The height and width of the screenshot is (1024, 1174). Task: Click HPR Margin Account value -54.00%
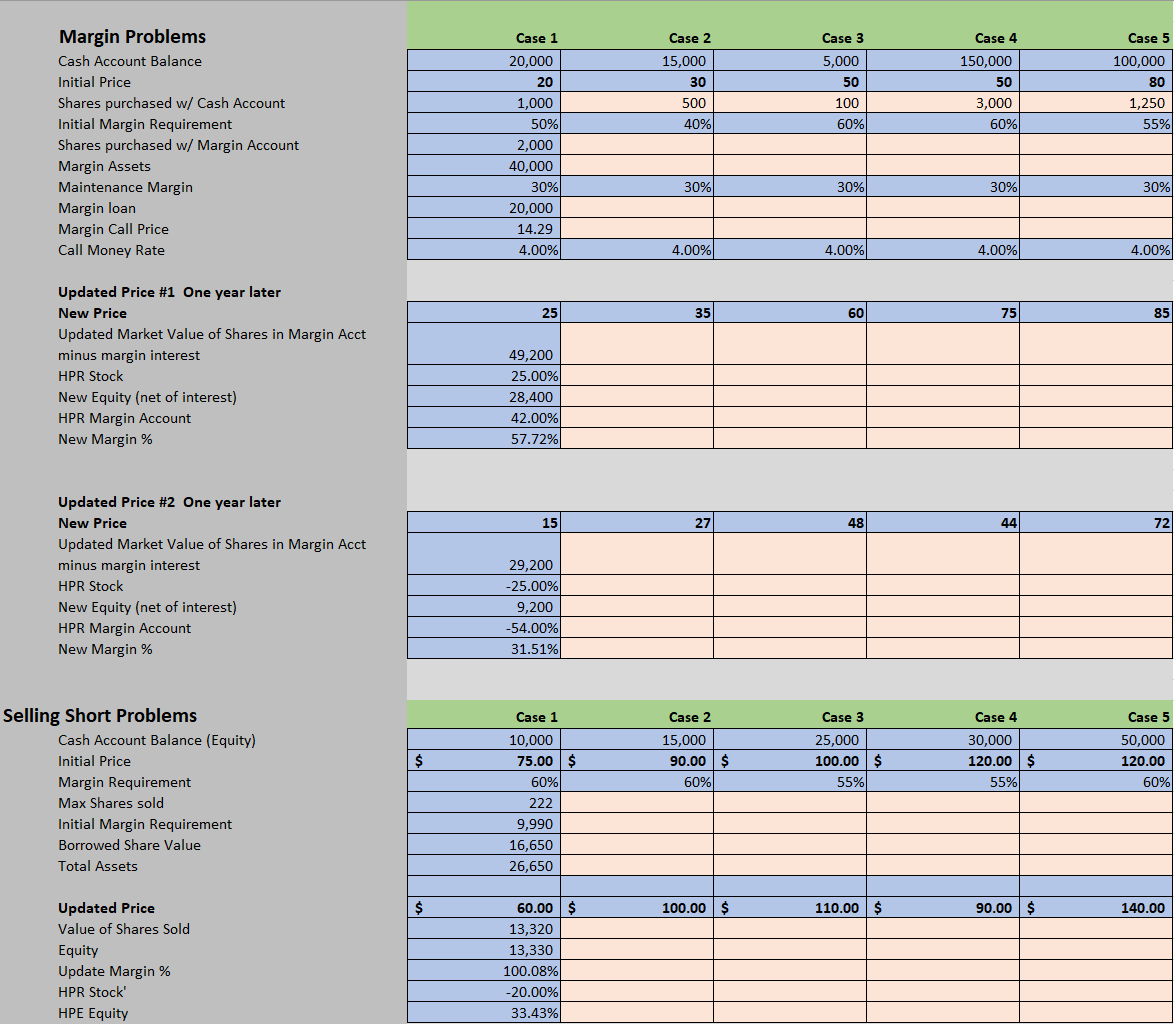click(x=484, y=627)
